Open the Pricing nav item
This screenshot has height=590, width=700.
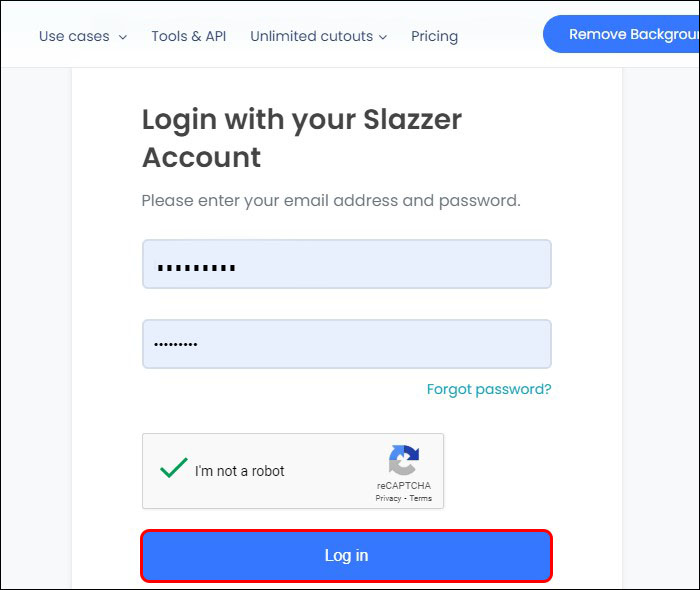(x=434, y=36)
